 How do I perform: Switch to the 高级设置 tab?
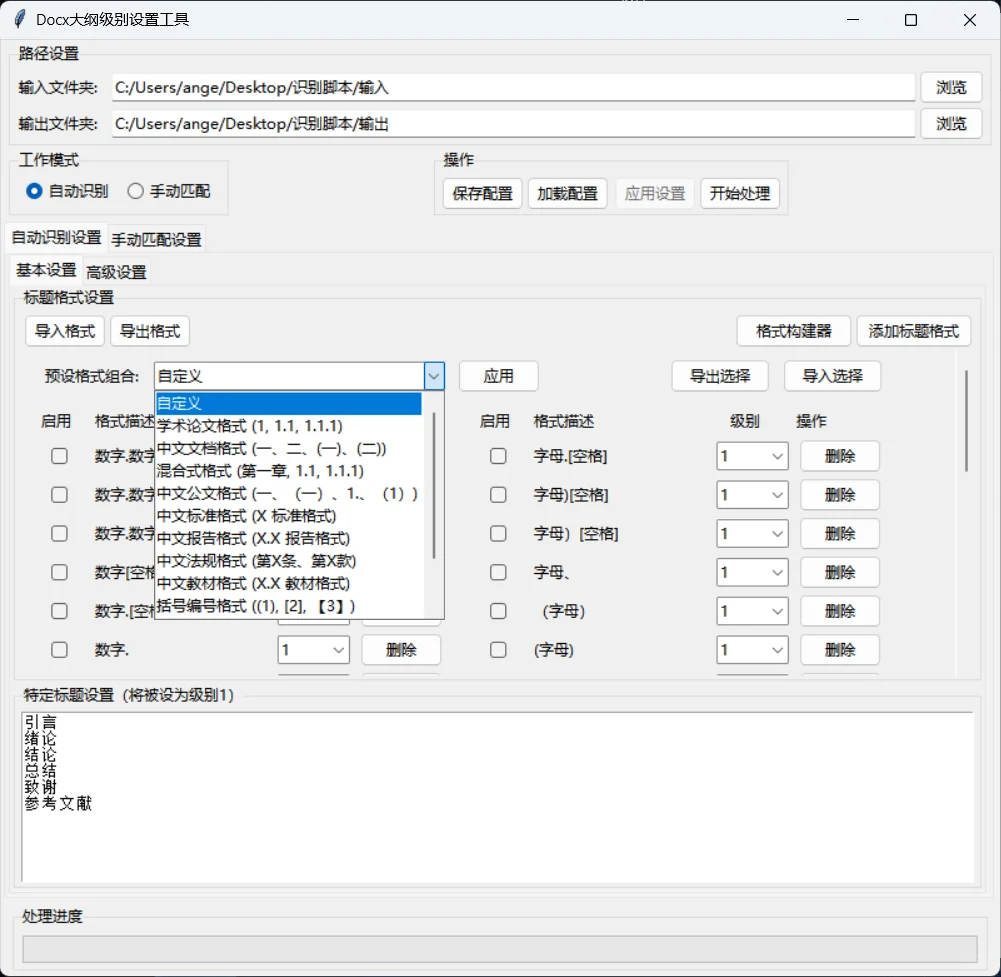(x=116, y=271)
